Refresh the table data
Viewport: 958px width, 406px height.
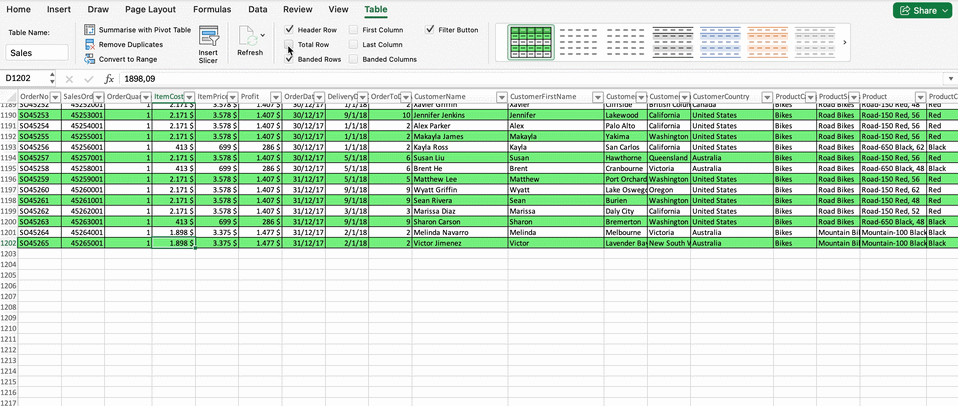(x=249, y=41)
